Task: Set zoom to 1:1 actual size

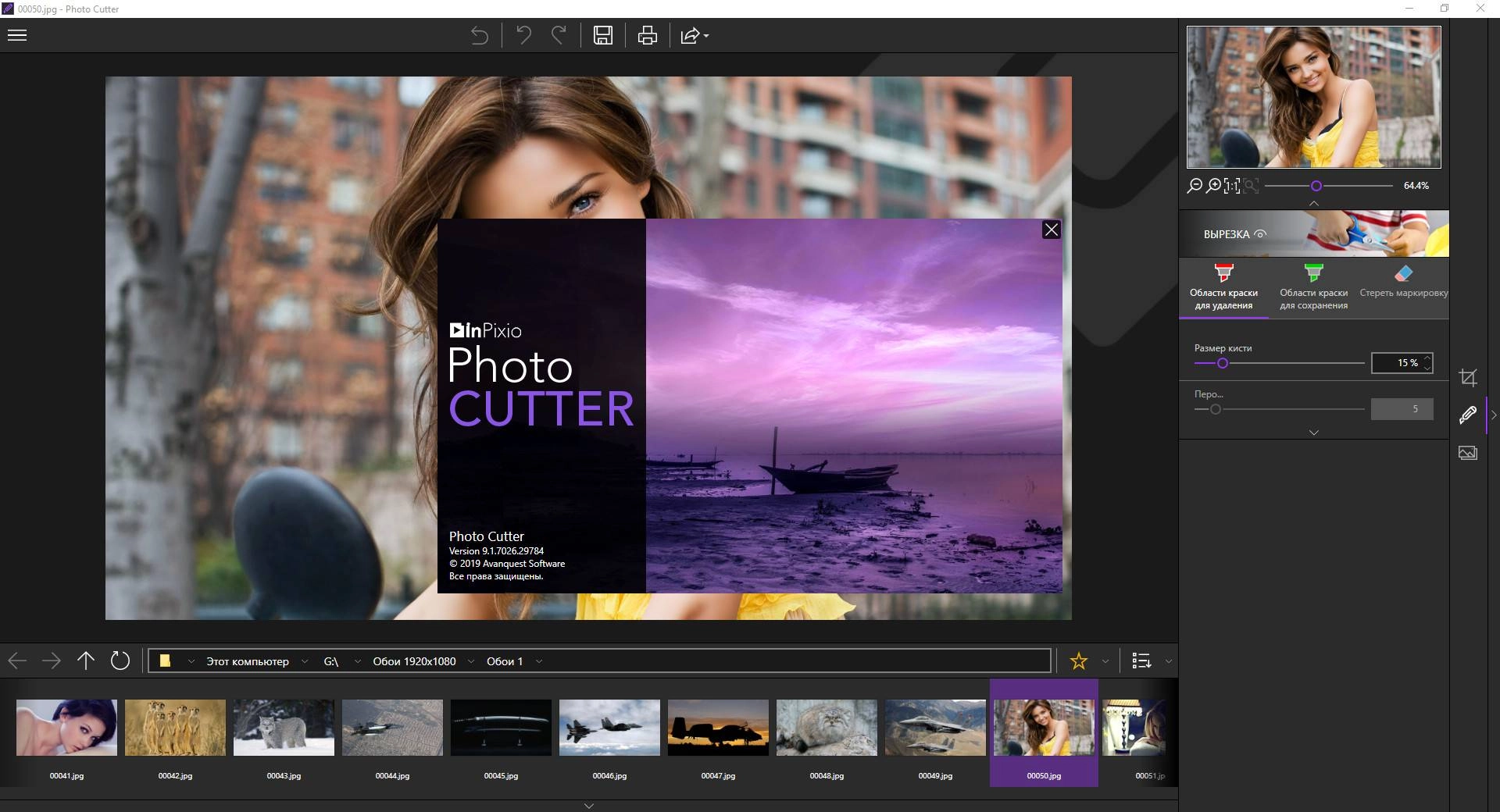Action: tap(1232, 185)
